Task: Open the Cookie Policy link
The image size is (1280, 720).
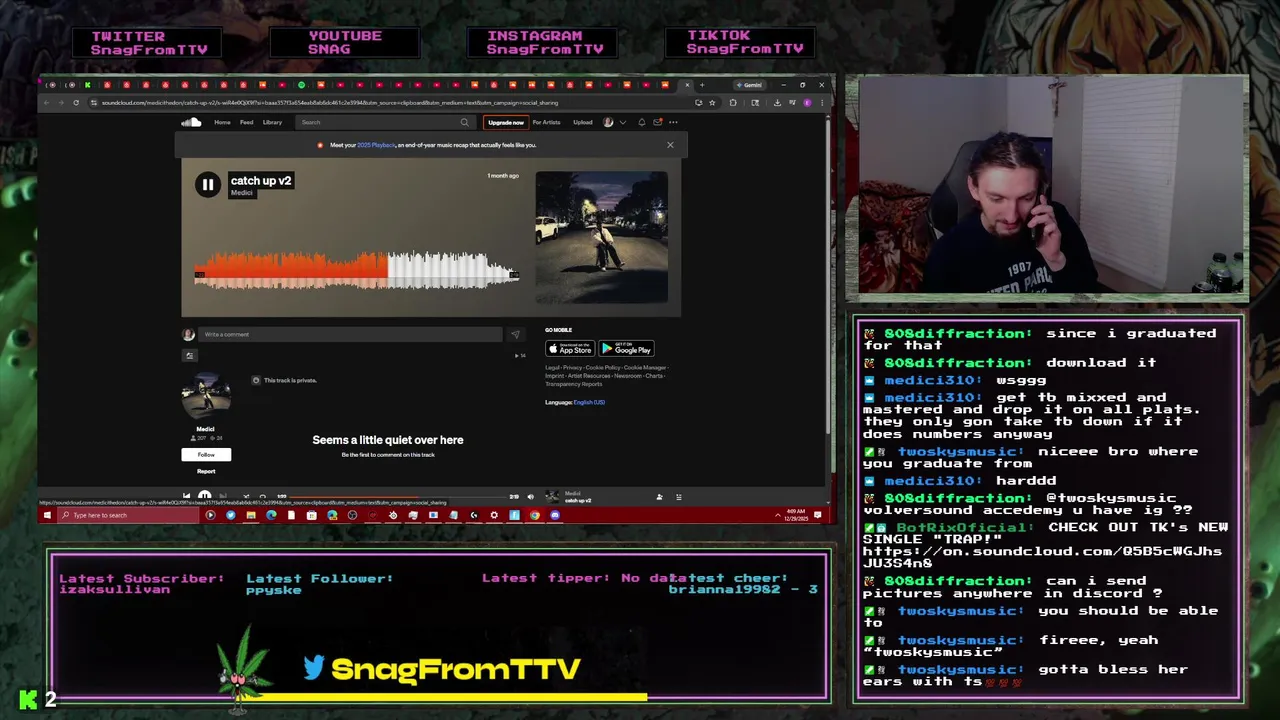Action: click(x=602, y=368)
